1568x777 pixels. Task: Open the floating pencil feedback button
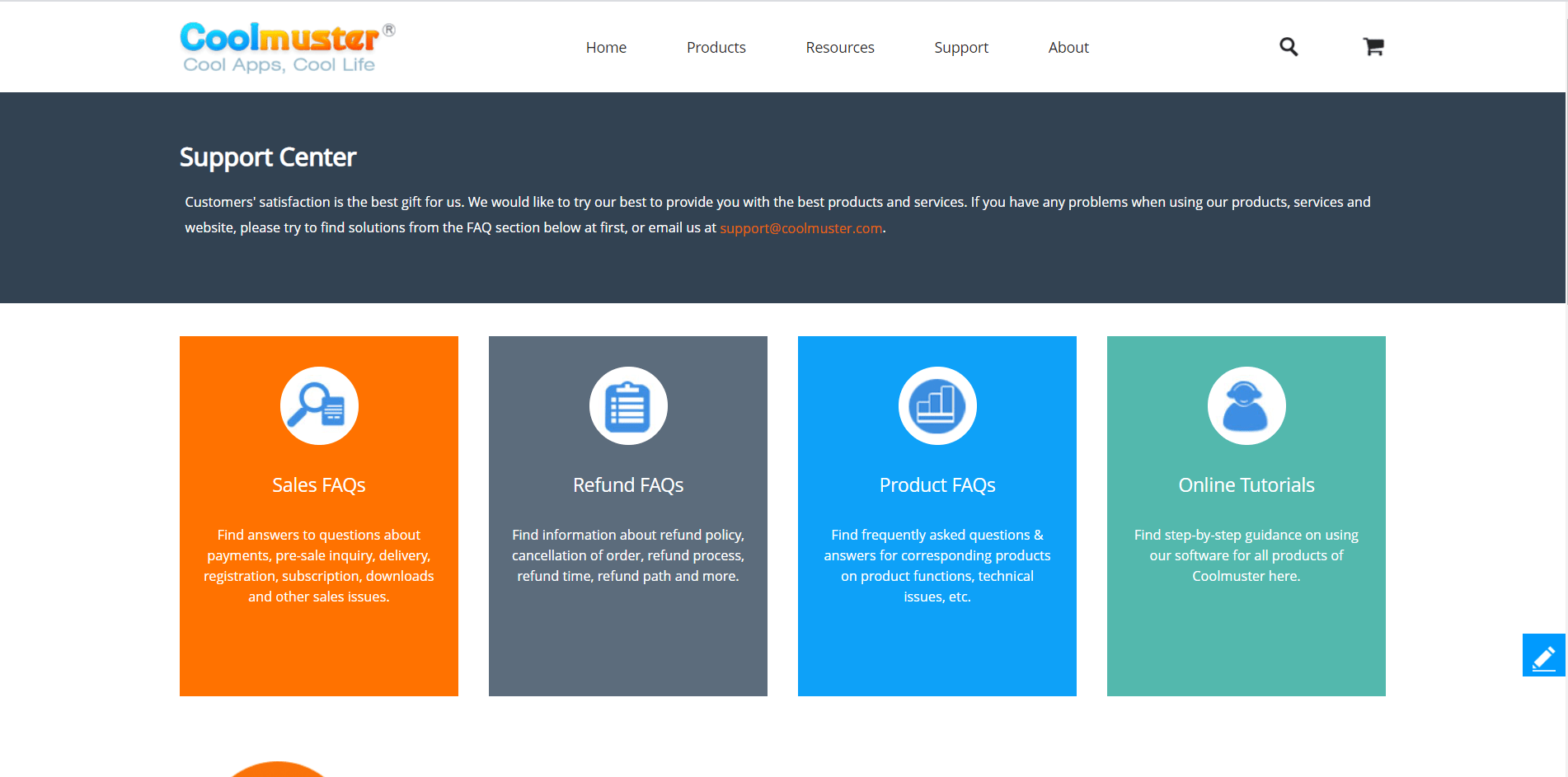click(x=1544, y=656)
